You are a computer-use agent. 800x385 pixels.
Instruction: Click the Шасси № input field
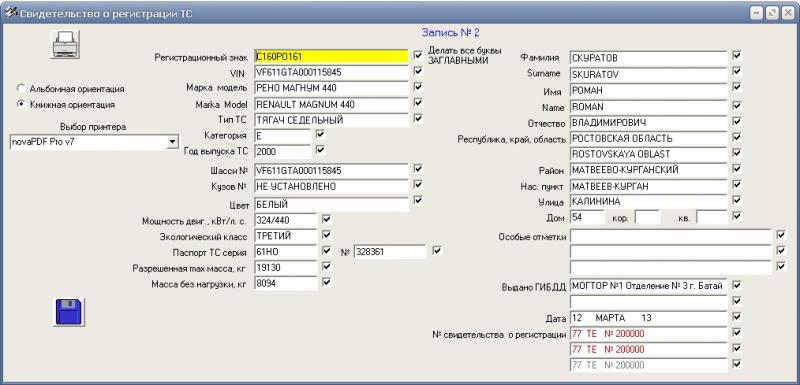point(332,170)
